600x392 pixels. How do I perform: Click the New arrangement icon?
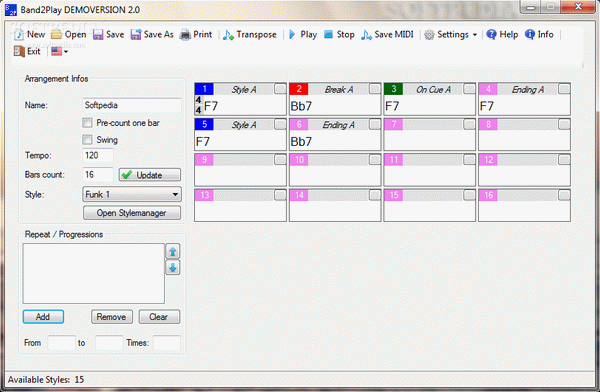point(18,34)
